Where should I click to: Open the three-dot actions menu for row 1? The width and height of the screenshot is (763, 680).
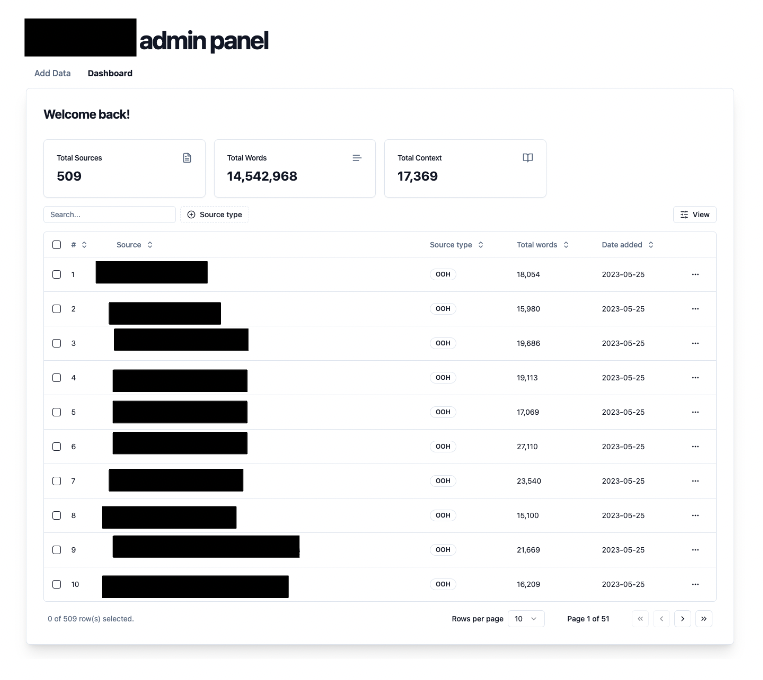(695, 274)
